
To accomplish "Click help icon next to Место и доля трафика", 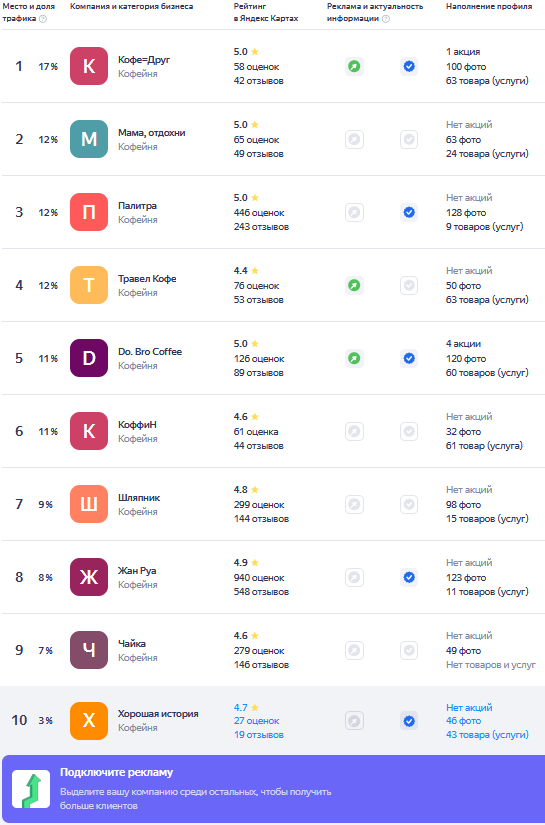I will coord(43,19).
